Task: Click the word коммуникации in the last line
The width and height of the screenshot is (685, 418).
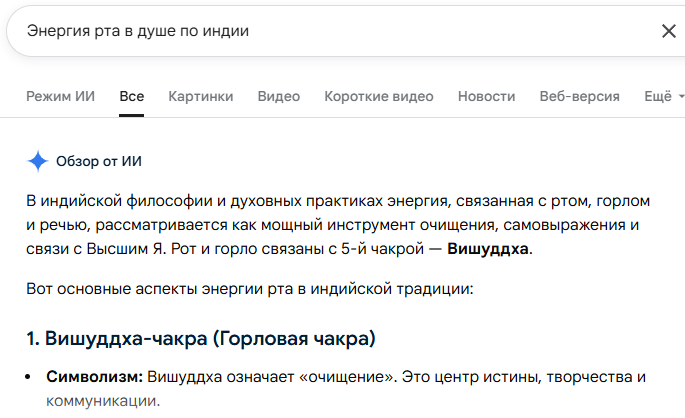Action: coord(103,401)
